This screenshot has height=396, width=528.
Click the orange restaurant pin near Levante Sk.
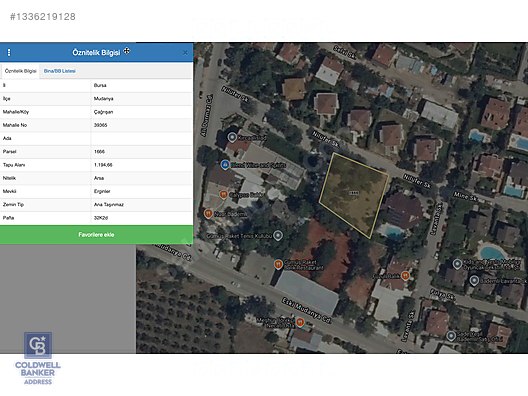tap(405, 276)
